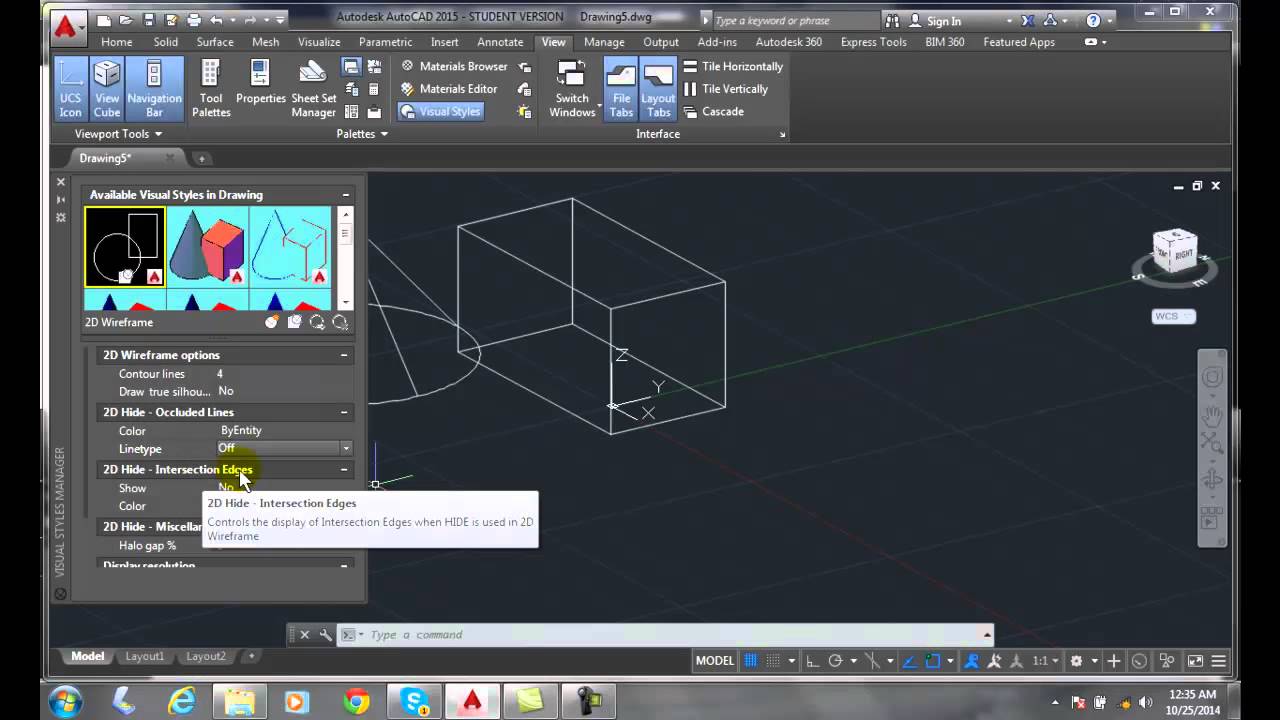This screenshot has width=1280, height=720.
Task: Click Tile Vertically
Action: coord(726,89)
